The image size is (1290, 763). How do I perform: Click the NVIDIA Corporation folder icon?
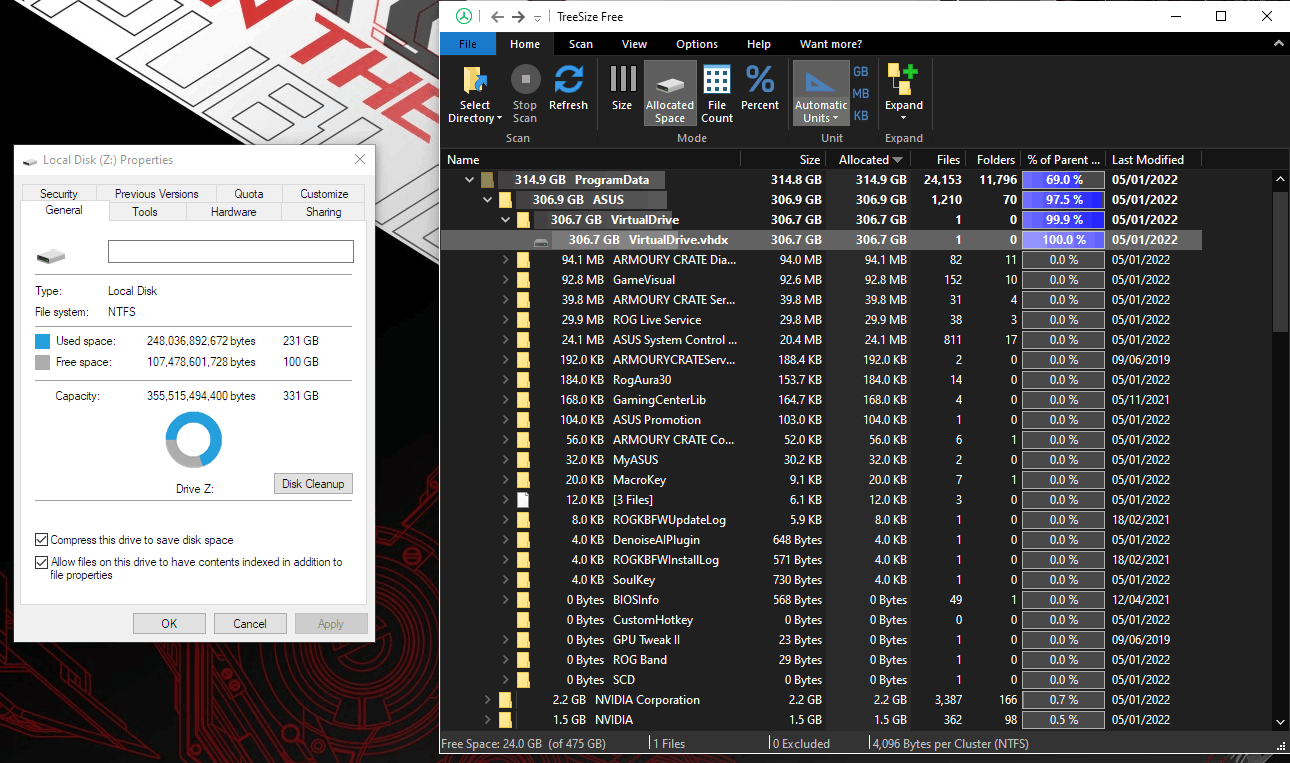(x=505, y=700)
